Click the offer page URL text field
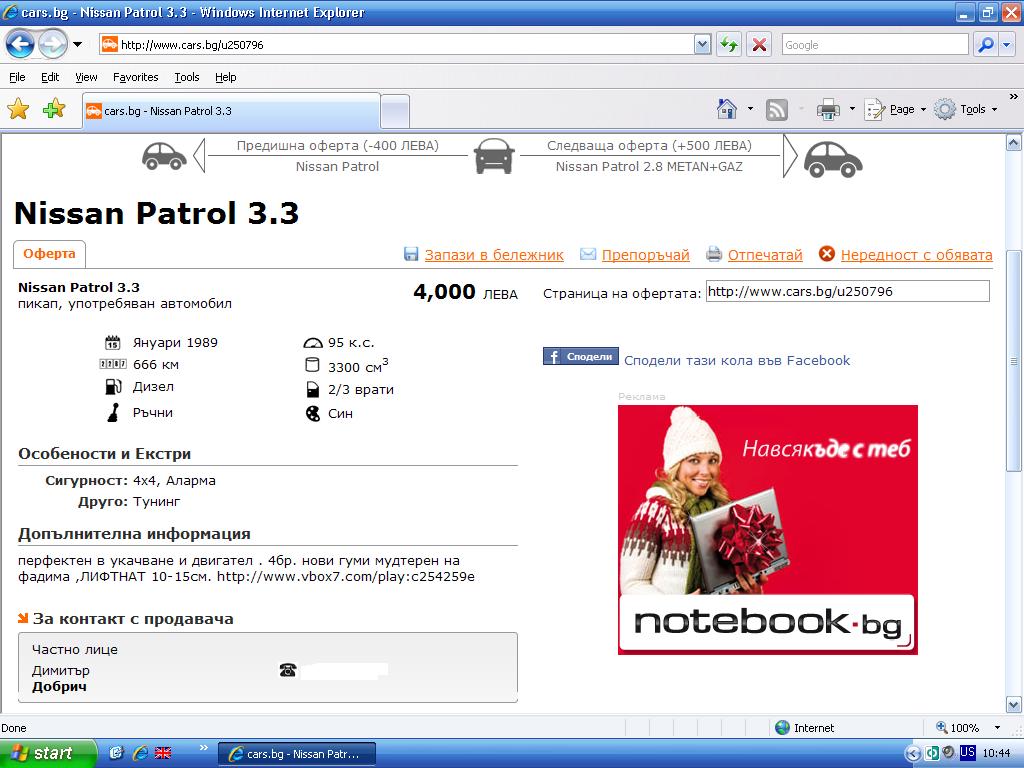The height and width of the screenshot is (768, 1024). pyautogui.click(x=848, y=291)
